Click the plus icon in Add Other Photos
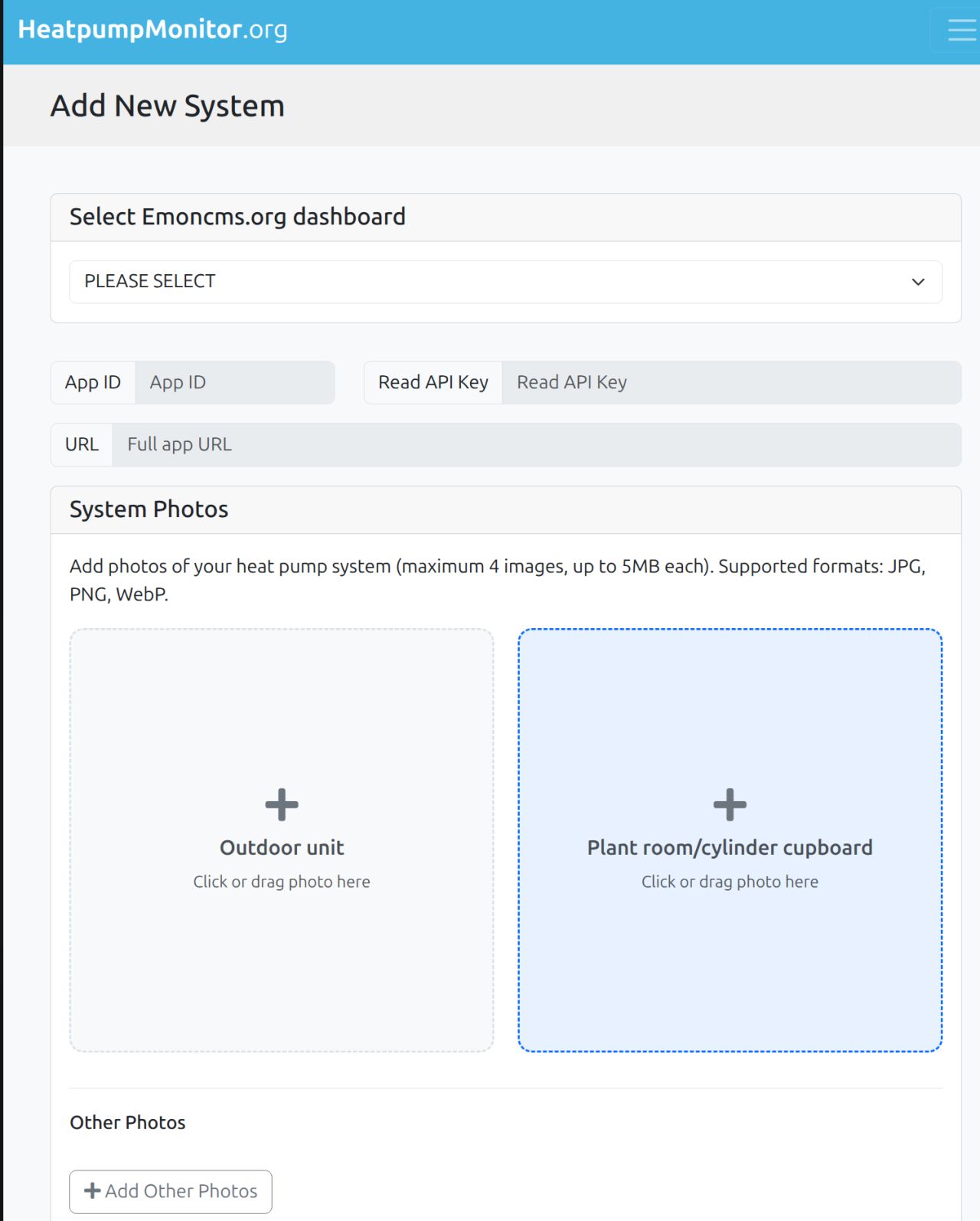This screenshot has height=1221, width=980. coord(93,1191)
